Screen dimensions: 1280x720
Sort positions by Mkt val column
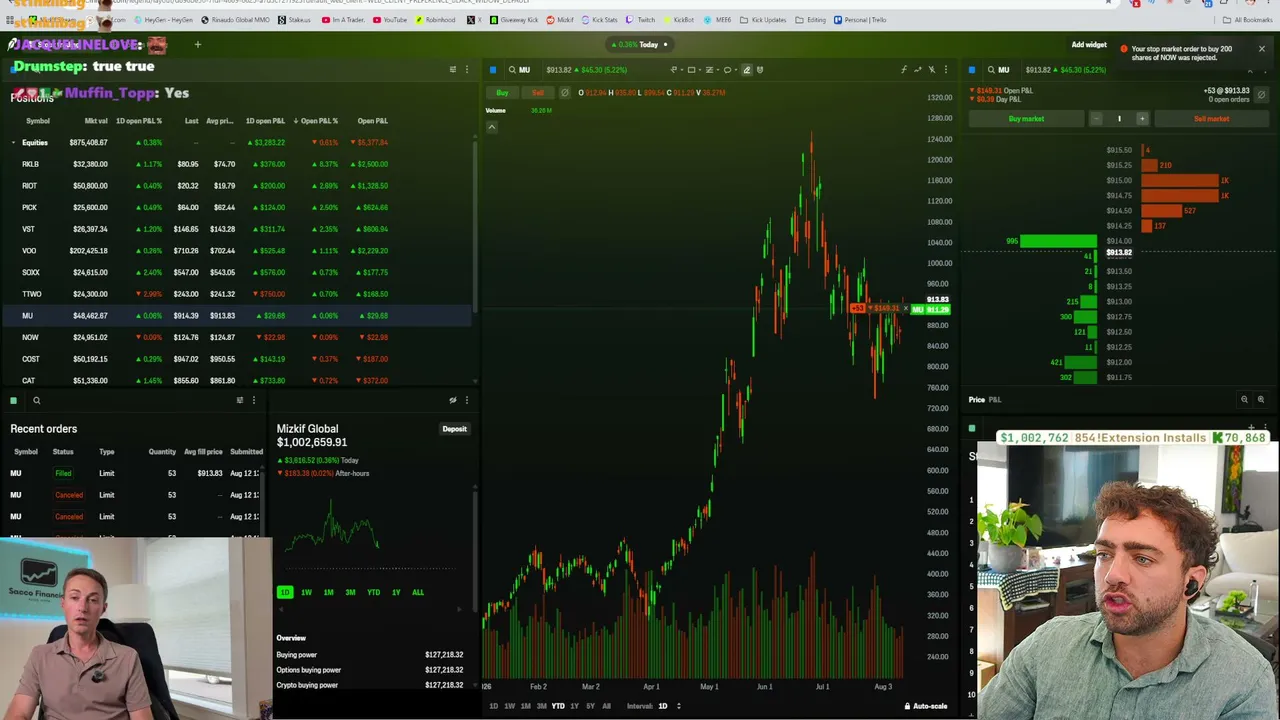point(96,121)
